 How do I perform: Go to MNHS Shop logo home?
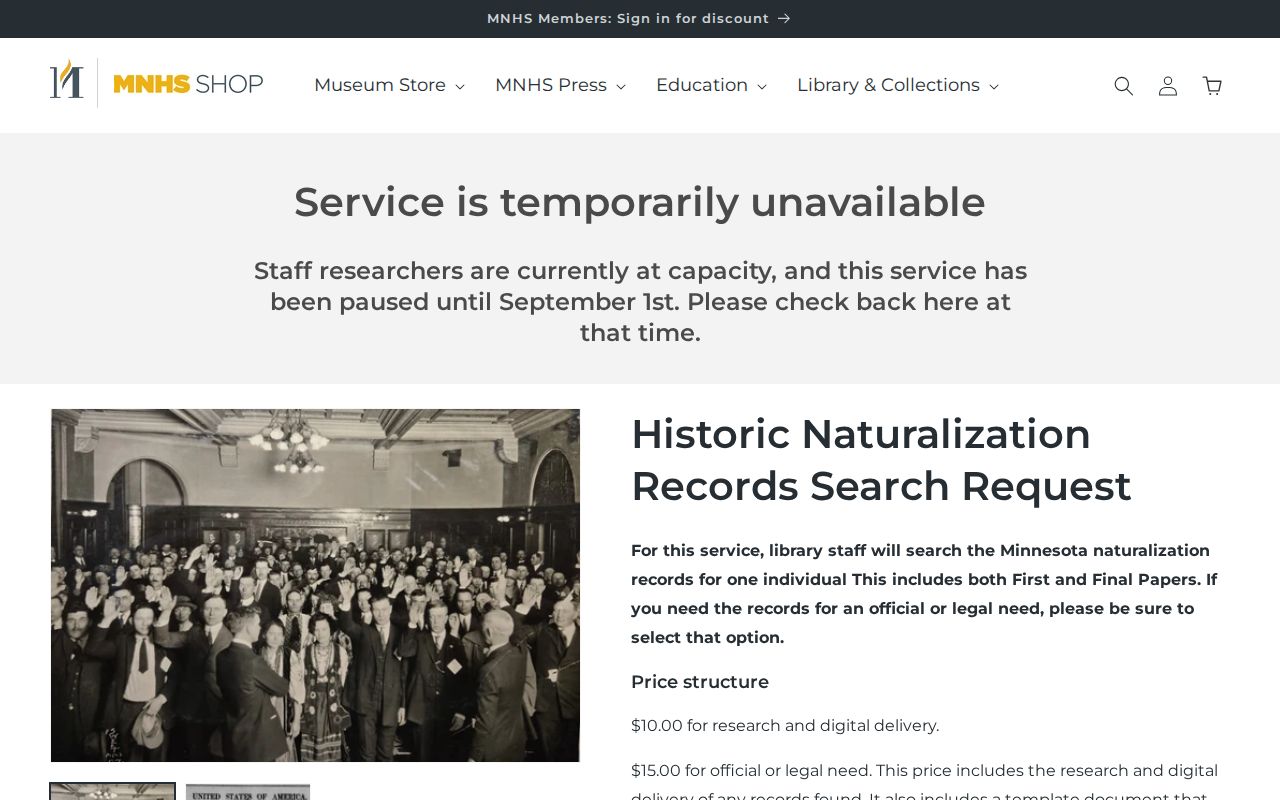[157, 83]
